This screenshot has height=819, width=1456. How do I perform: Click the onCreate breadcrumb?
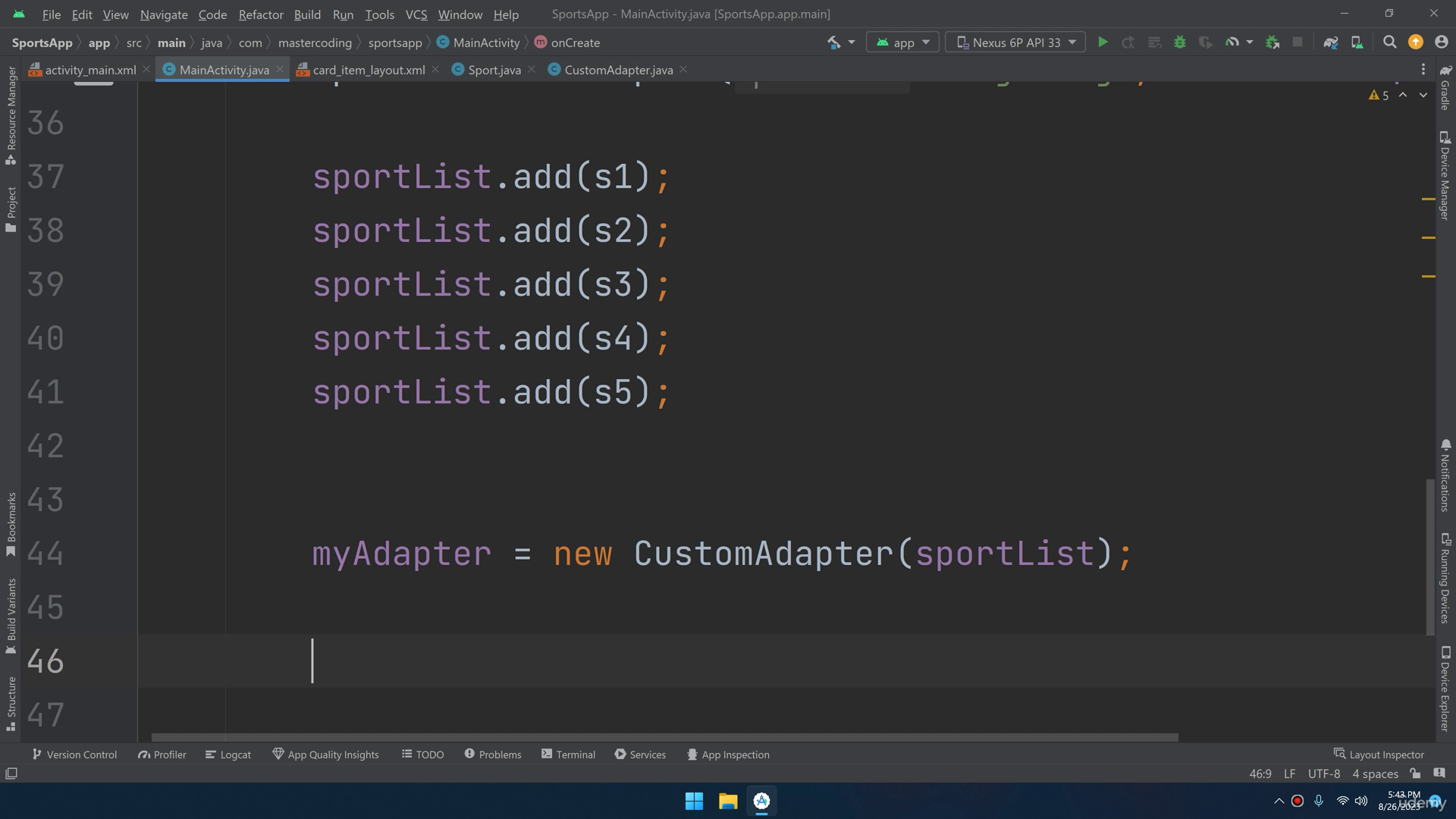click(567, 42)
